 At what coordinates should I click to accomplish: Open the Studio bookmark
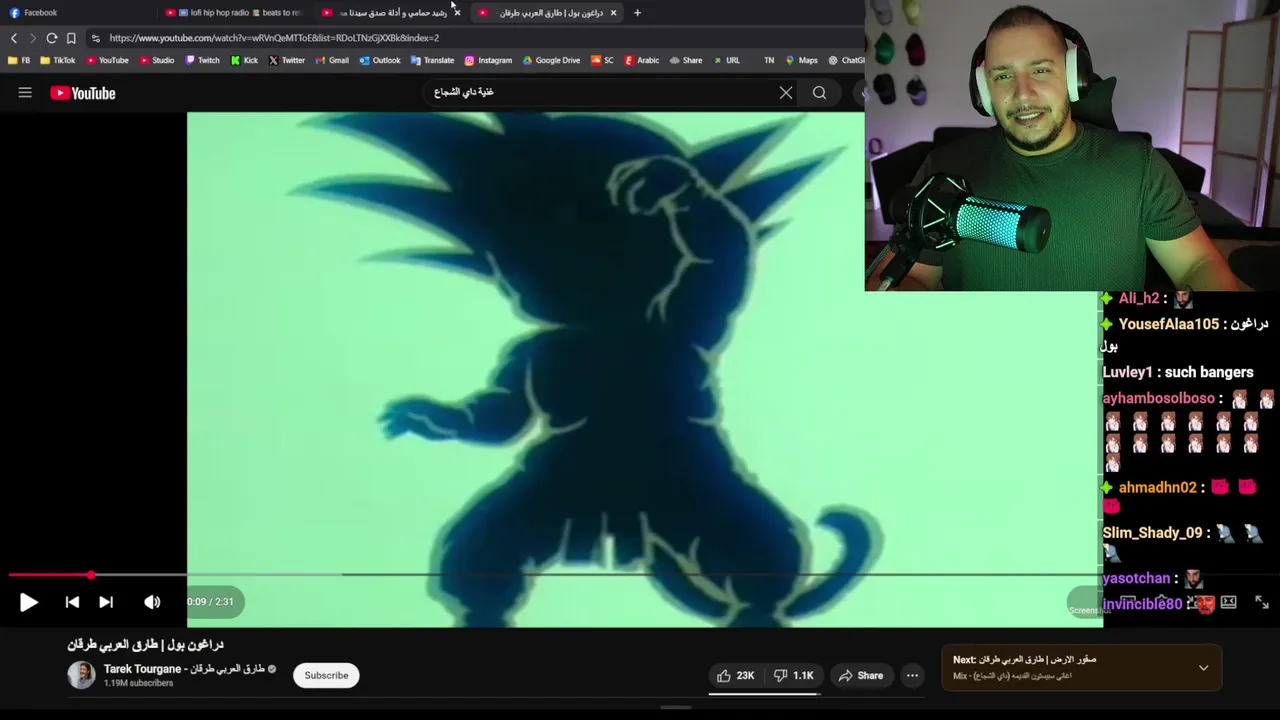point(157,60)
